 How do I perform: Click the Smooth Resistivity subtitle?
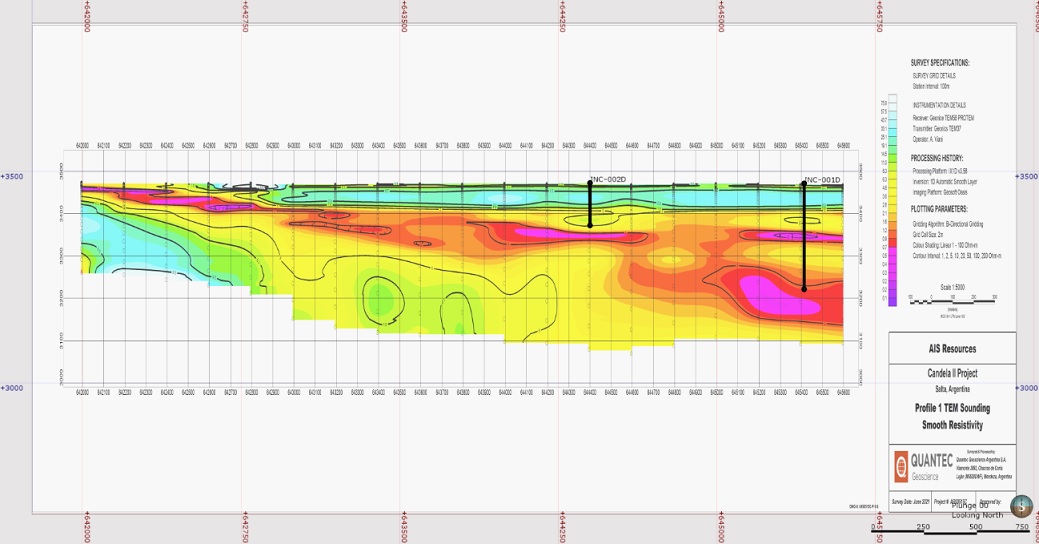click(x=952, y=425)
